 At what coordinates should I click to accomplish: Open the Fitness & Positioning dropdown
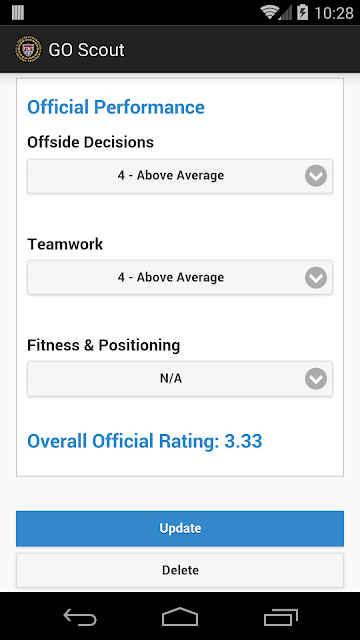180,379
